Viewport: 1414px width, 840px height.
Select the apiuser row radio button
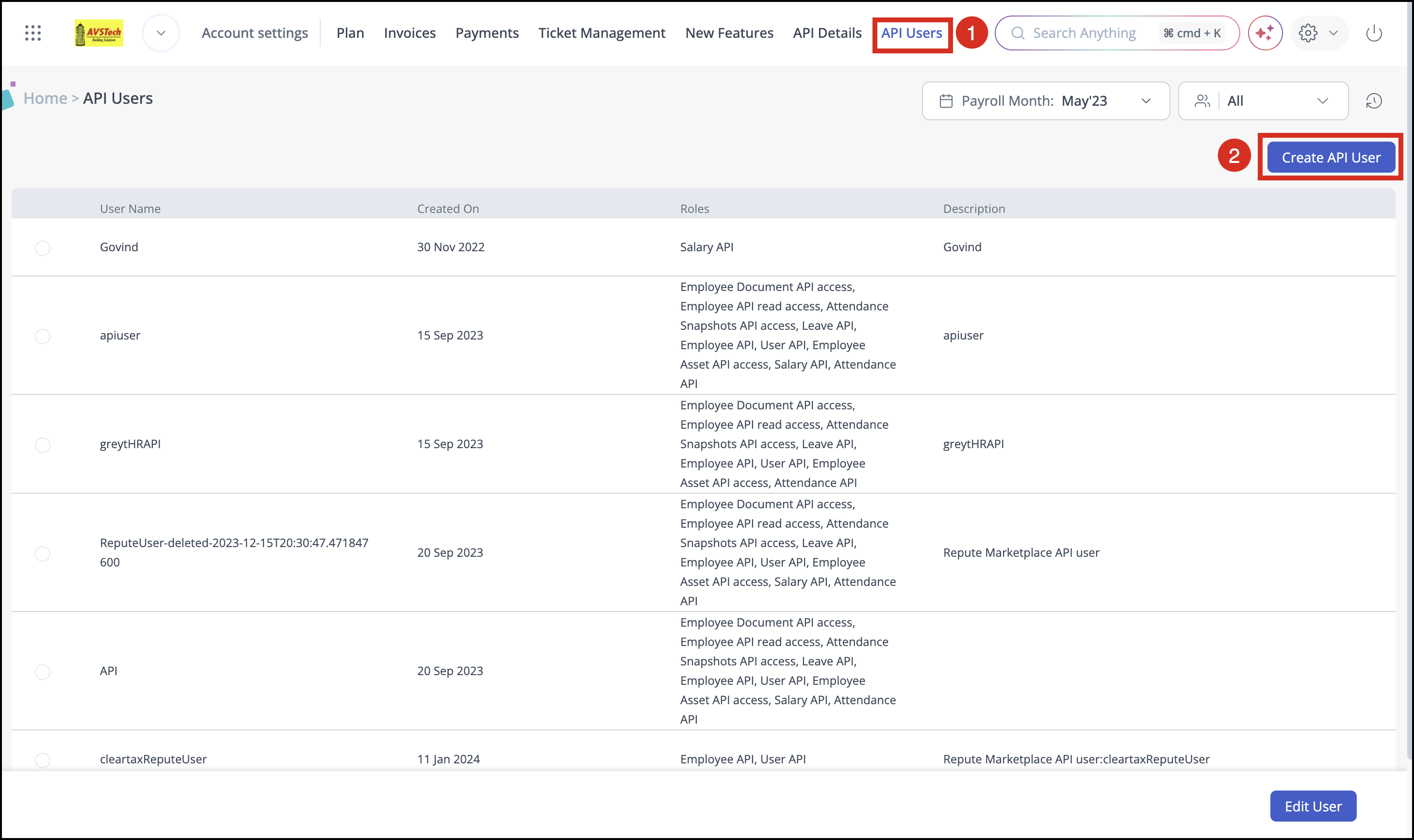43,336
